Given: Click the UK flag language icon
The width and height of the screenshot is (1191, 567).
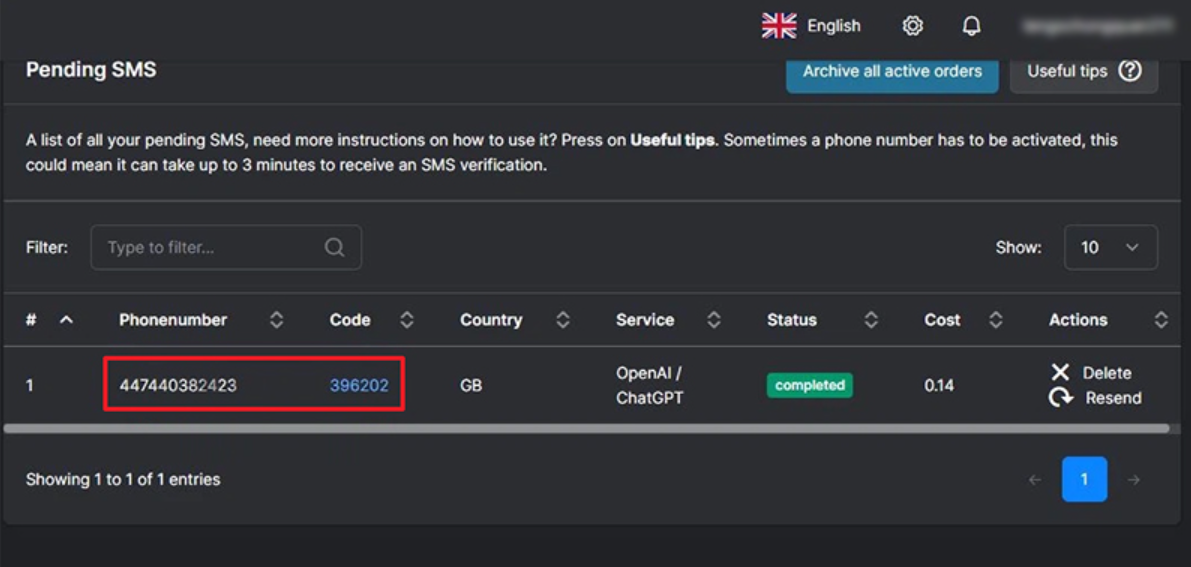Looking at the screenshot, I should click(779, 26).
